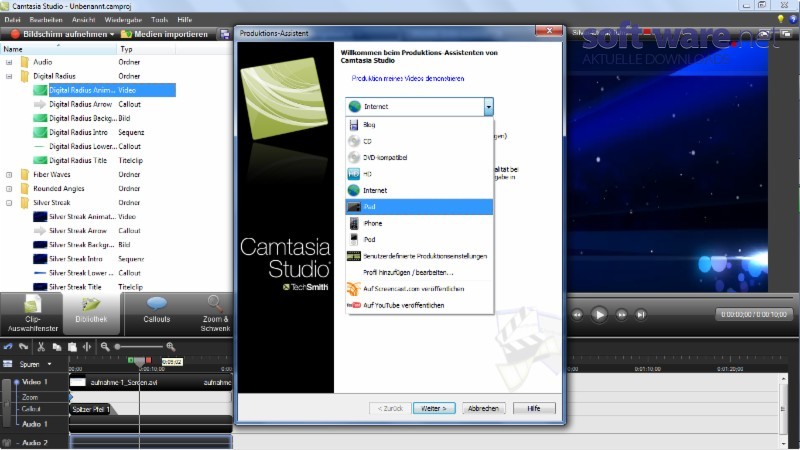Sort library by Name column header
This screenshot has height=450, width=800.
[58, 49]
